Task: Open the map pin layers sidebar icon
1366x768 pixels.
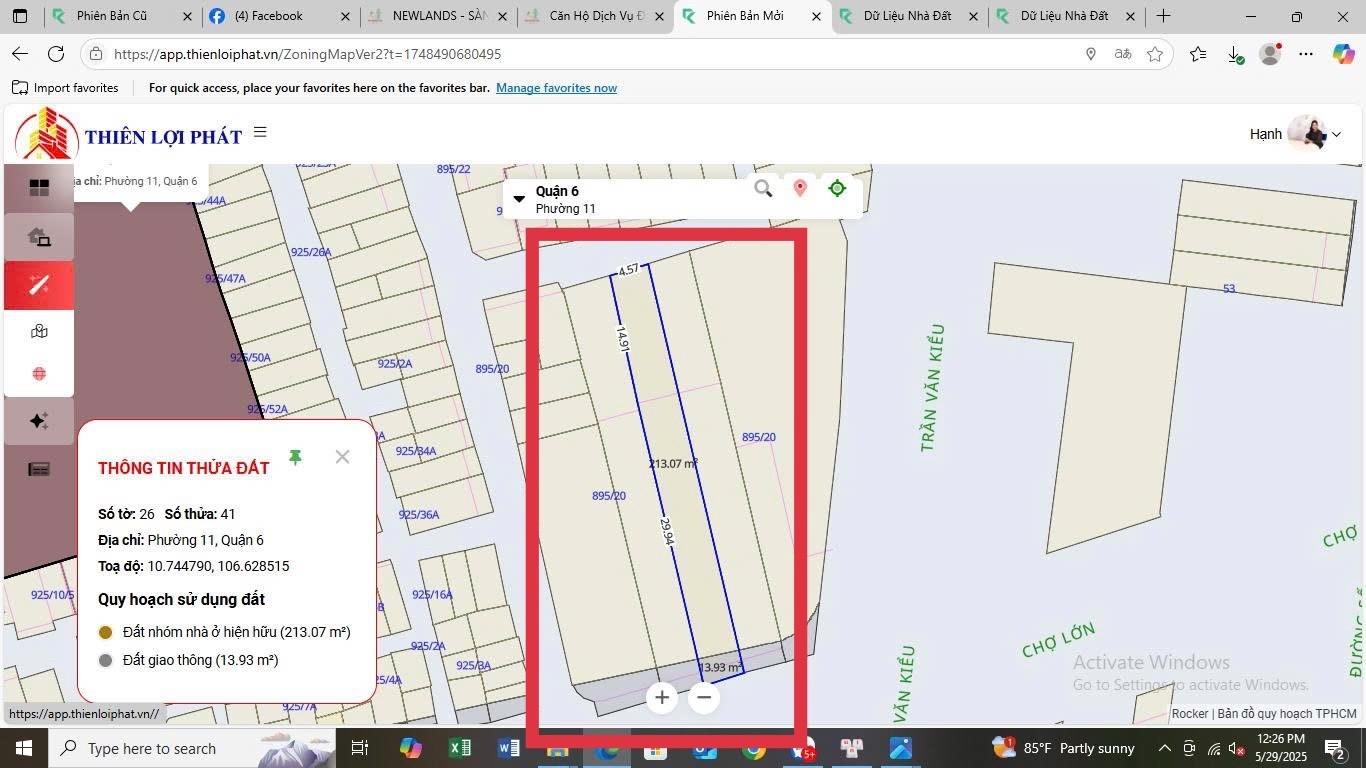Action: [39, 332]
